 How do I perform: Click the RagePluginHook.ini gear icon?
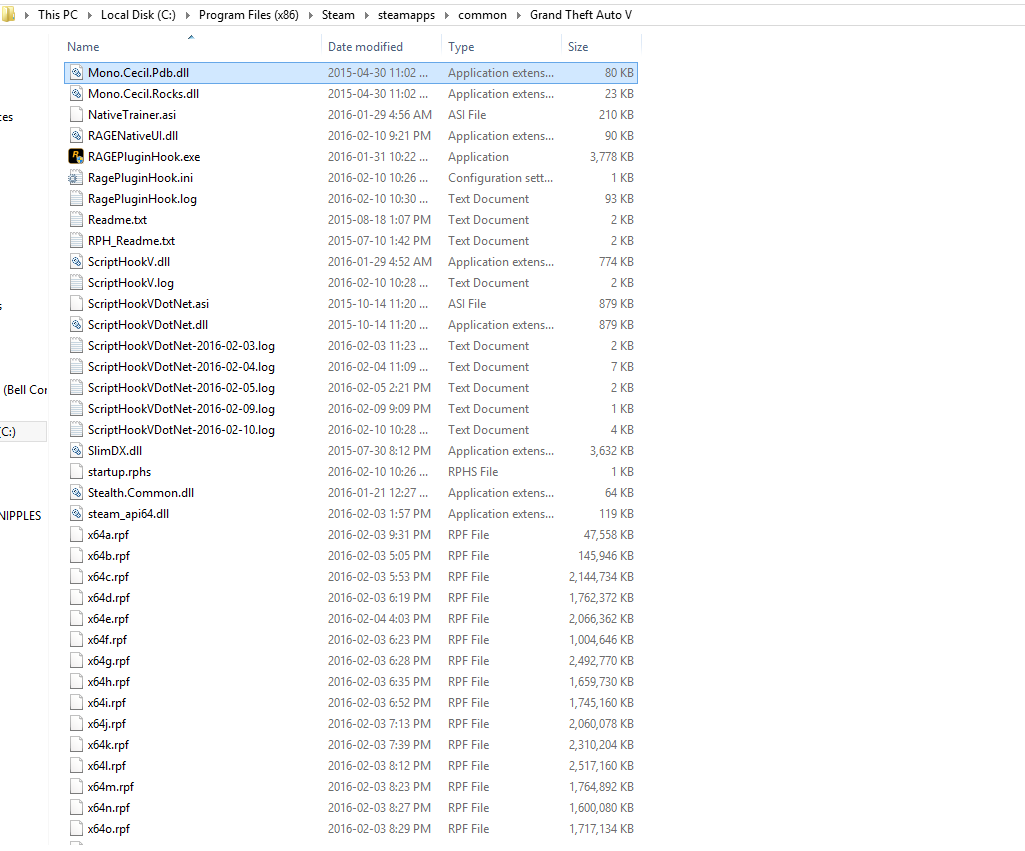coord(76,177)
